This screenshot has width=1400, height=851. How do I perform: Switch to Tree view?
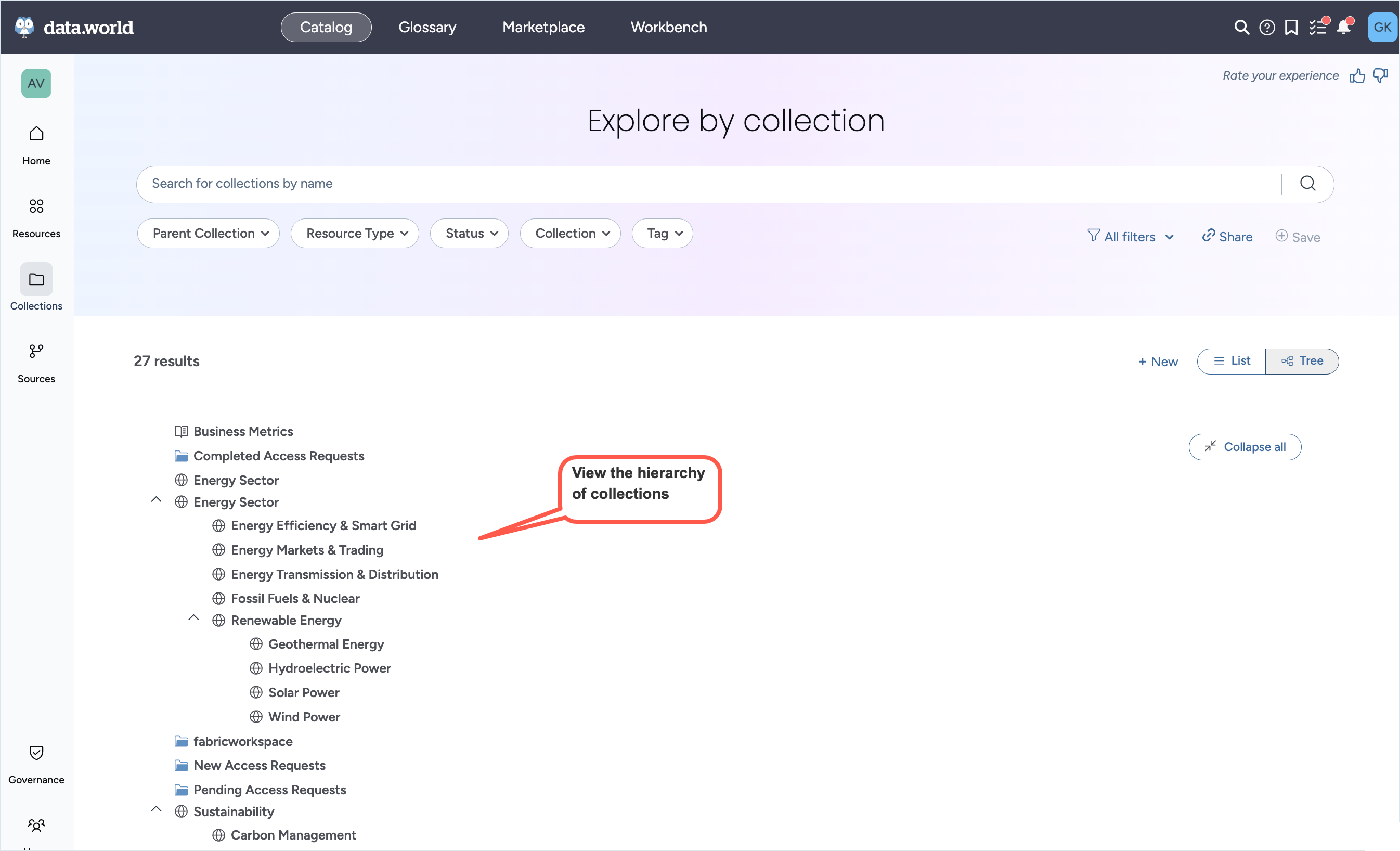click(x=1302, y=361)
